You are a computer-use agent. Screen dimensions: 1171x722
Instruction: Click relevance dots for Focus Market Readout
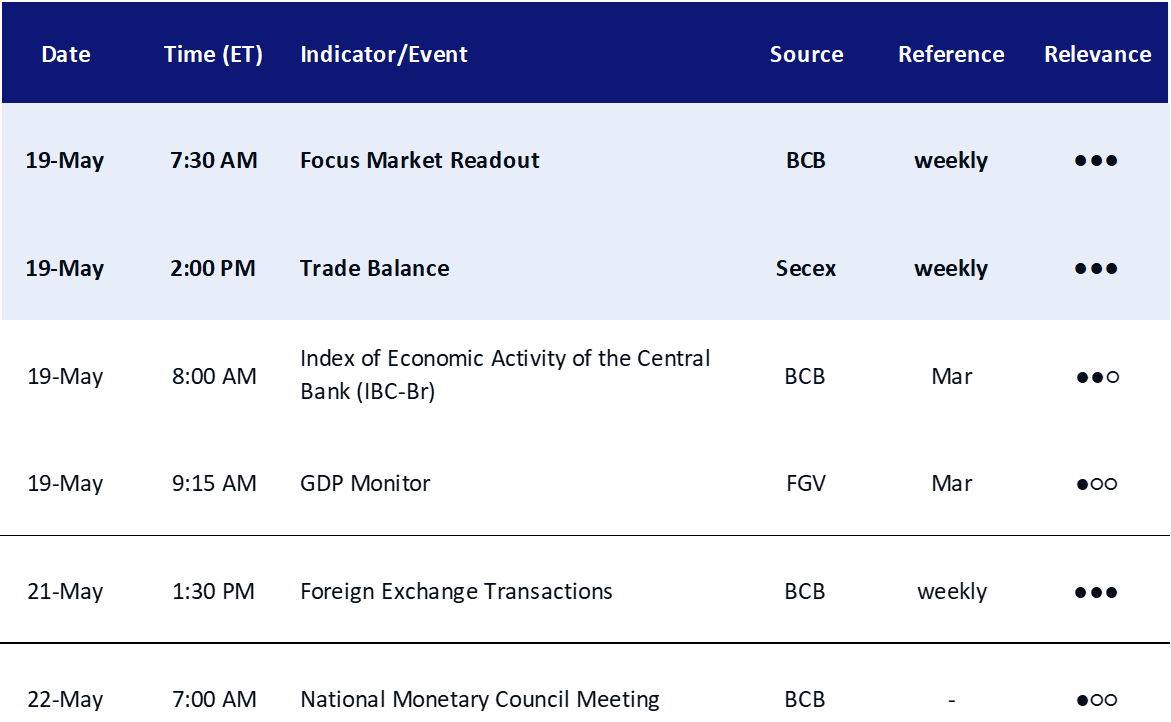1096,161
